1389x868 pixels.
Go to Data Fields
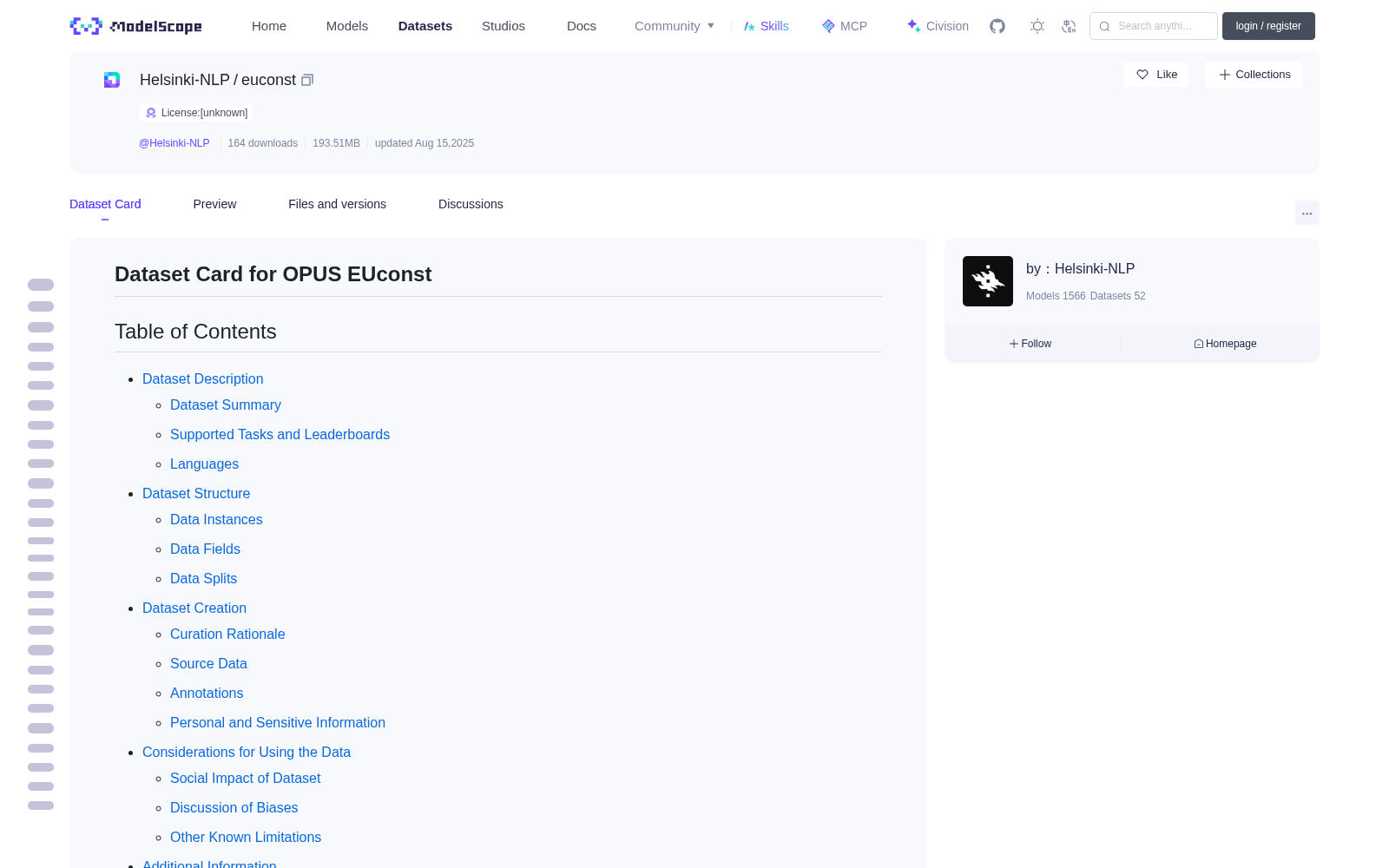[205, 549]
